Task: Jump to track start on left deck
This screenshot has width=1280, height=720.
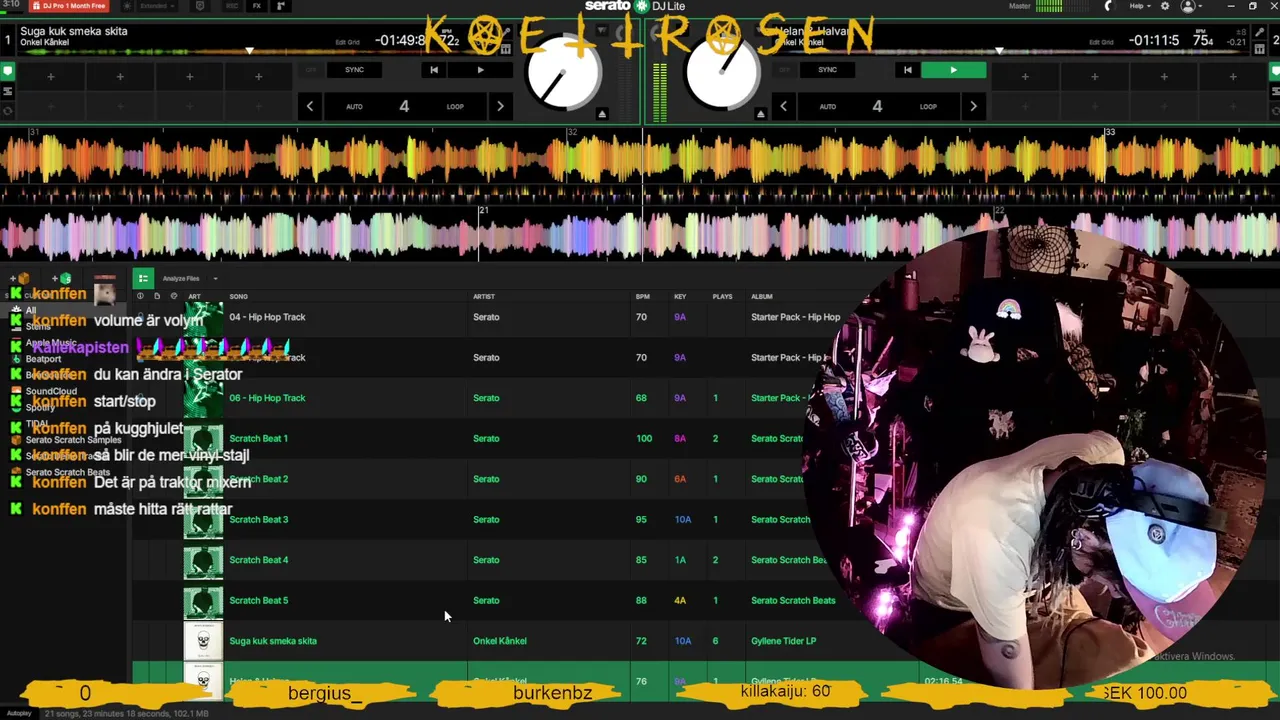Action: point(433,70)
